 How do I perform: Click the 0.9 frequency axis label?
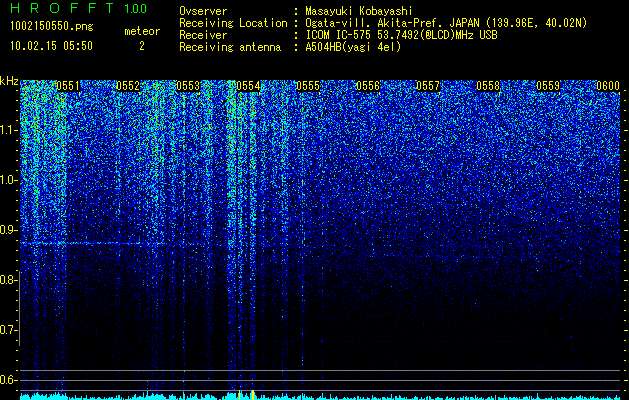click(9, 230)
